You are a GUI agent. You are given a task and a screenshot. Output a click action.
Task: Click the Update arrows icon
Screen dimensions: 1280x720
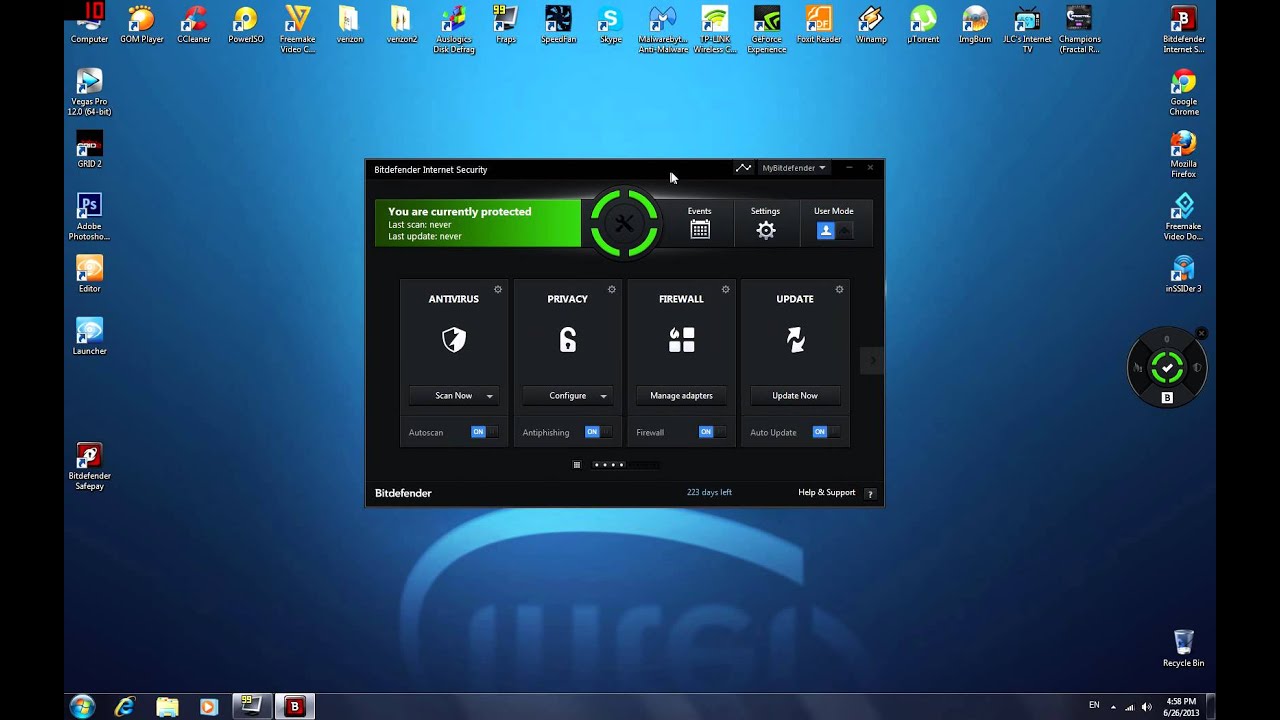795,340
